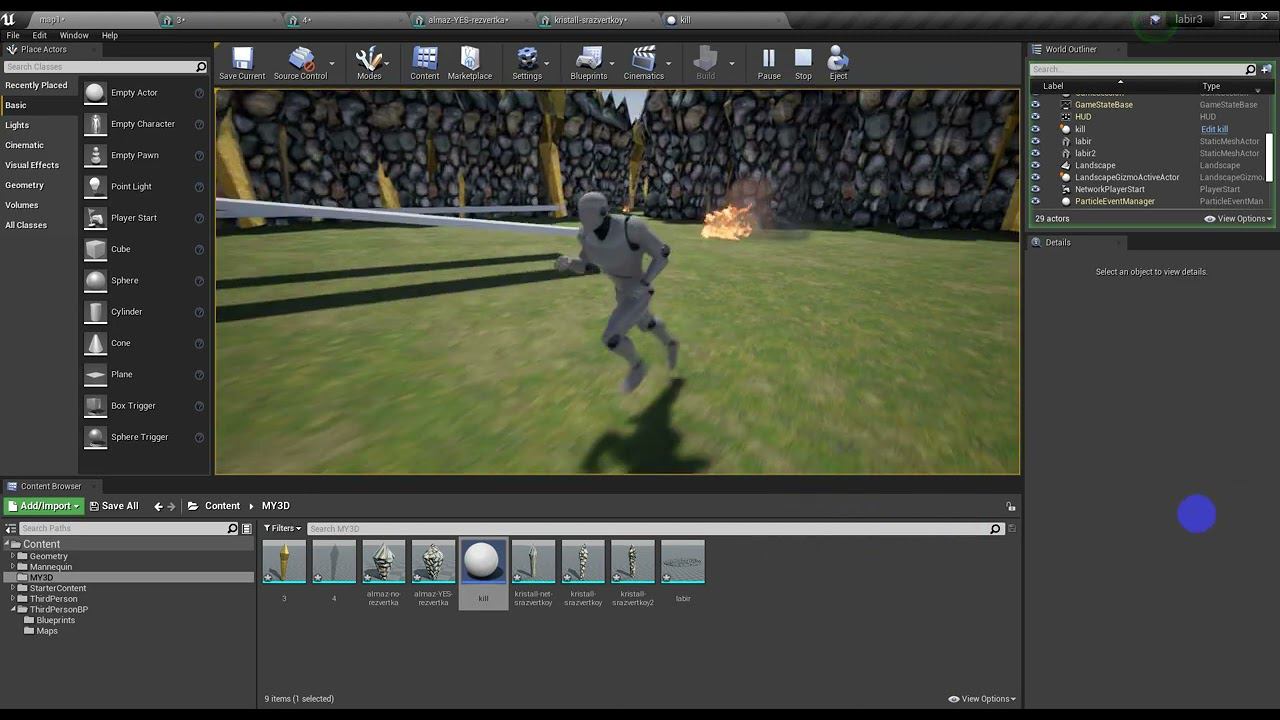The width and height of the screenshot is (1280, 720).
Task: Click the Cinematics clapperboard icon
Action: pyautogui.click(x=643, y=63)
